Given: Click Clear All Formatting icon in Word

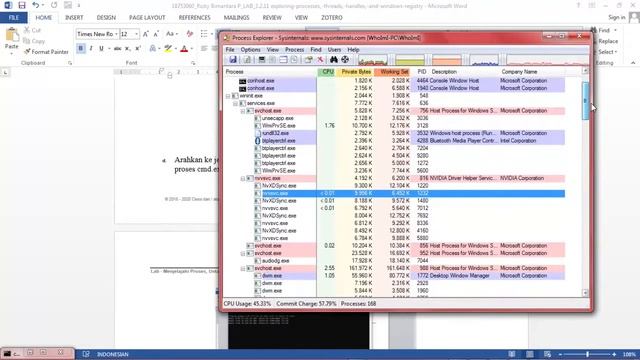Looking at the screenshot, I should tap(189, 34).
